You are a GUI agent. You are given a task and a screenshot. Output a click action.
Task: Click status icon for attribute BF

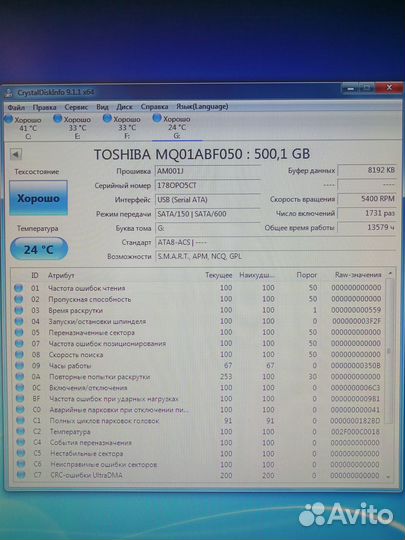tap(20, 399)
